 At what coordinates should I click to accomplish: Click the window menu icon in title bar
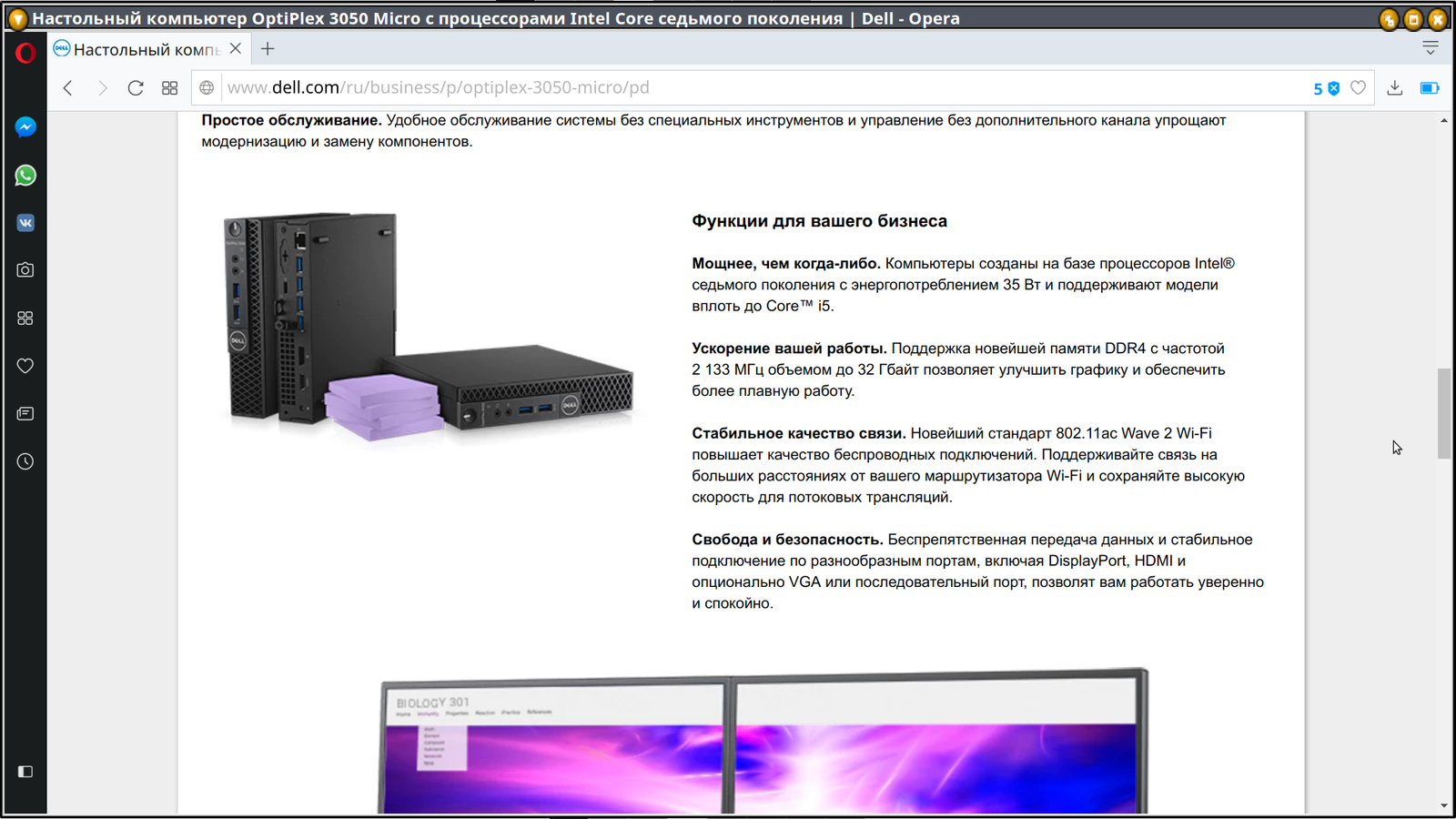tap(17, 18)
